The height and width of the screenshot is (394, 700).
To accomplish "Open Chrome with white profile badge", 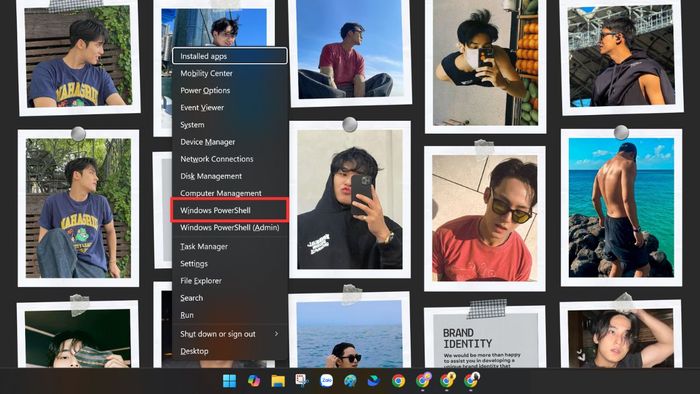I will click(471, 380).
